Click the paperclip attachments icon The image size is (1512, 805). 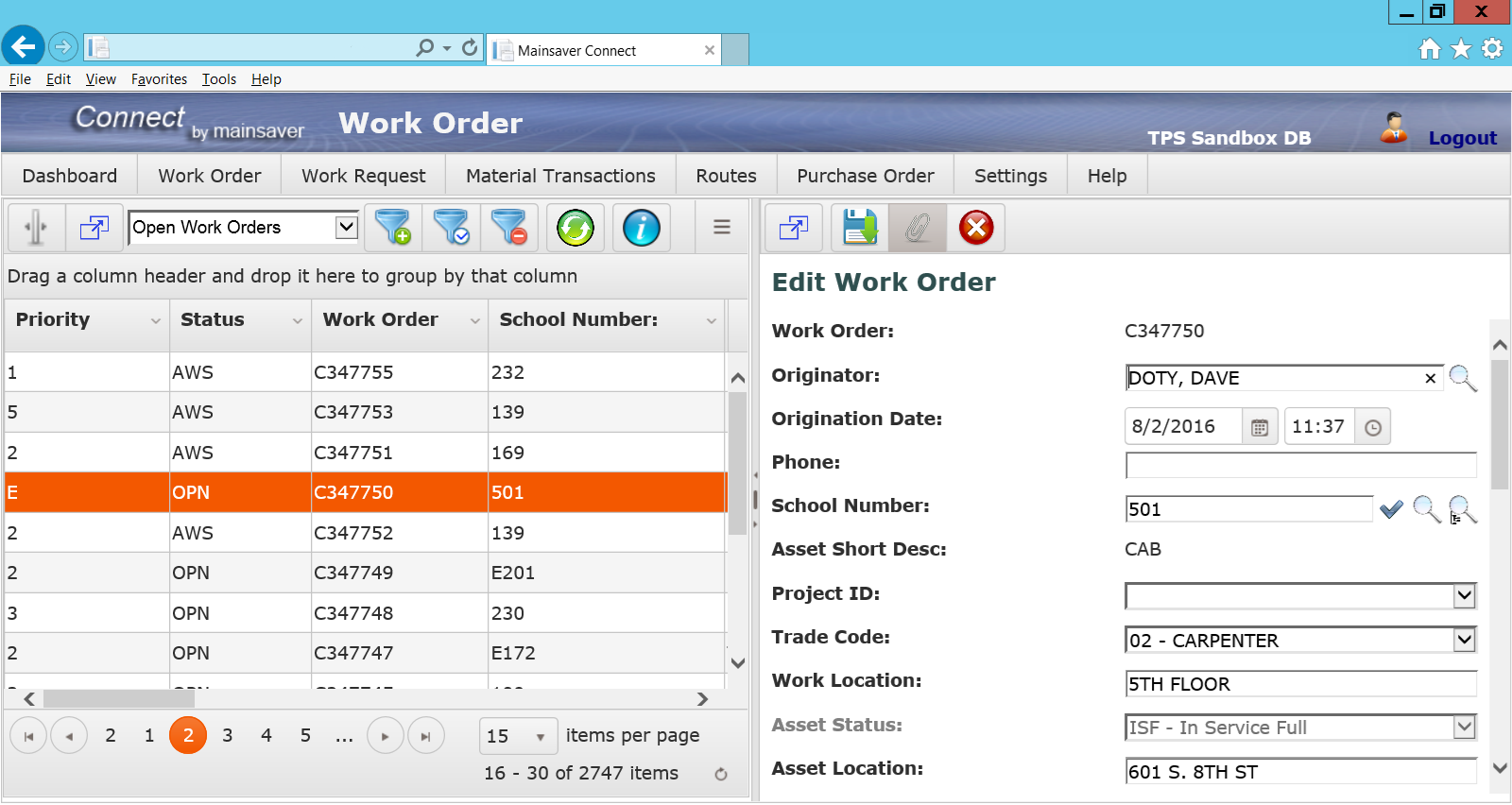pyautogui.click(x=918, y=228)
